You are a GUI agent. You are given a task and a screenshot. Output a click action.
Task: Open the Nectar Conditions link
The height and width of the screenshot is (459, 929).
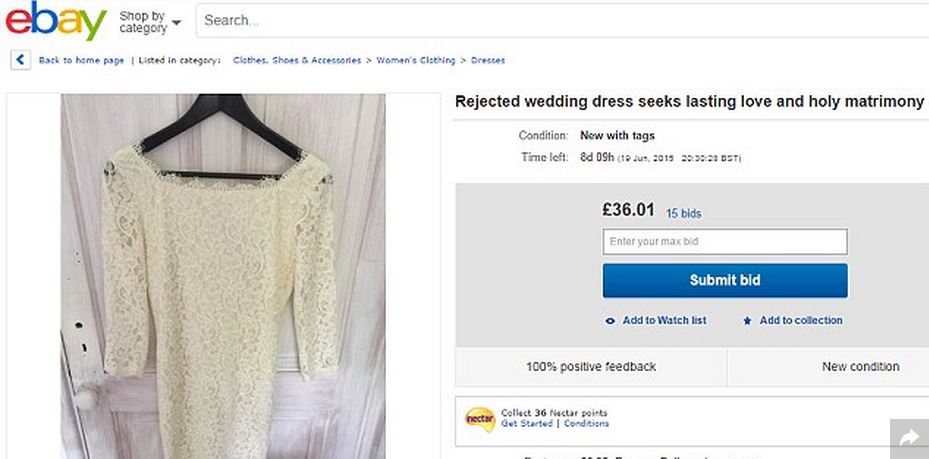(586, 423)
